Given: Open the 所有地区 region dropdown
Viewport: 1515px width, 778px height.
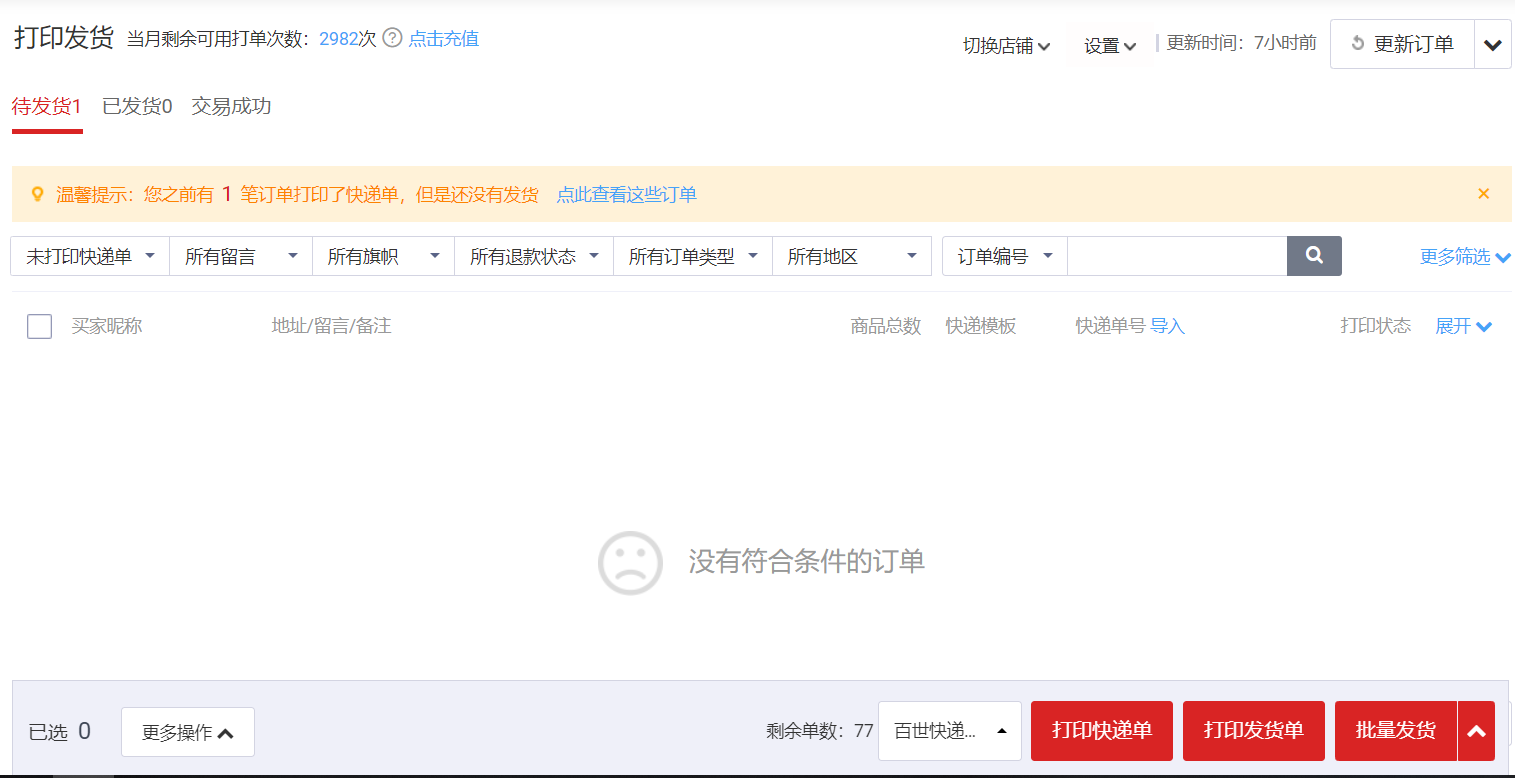Looking at the screenshot, I should tap(852, 256).
